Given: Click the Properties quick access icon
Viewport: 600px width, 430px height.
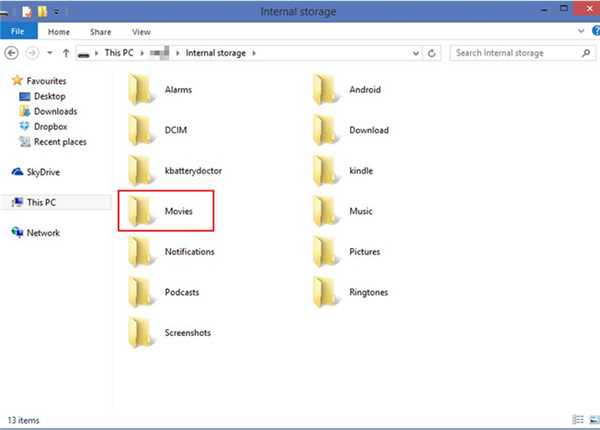Looking at the screenshot, I should pyautogui.click(x=27, y=12).
